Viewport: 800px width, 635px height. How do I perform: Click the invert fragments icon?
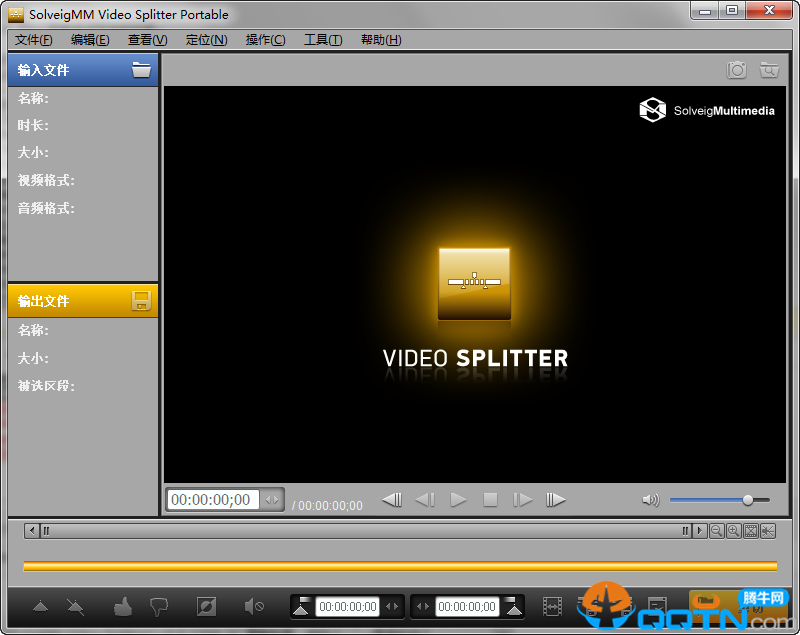click(206, 606)
